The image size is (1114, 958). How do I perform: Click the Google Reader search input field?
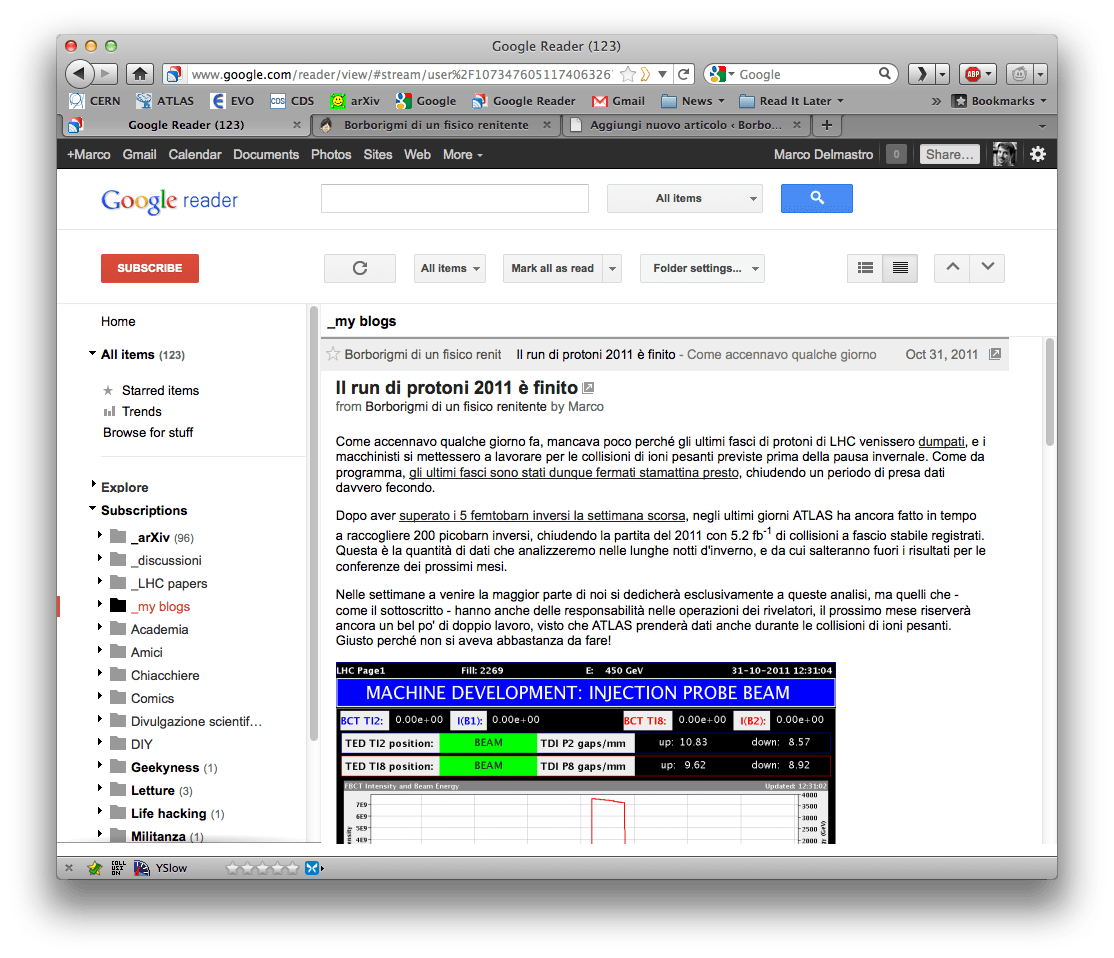tap(455, 198)
